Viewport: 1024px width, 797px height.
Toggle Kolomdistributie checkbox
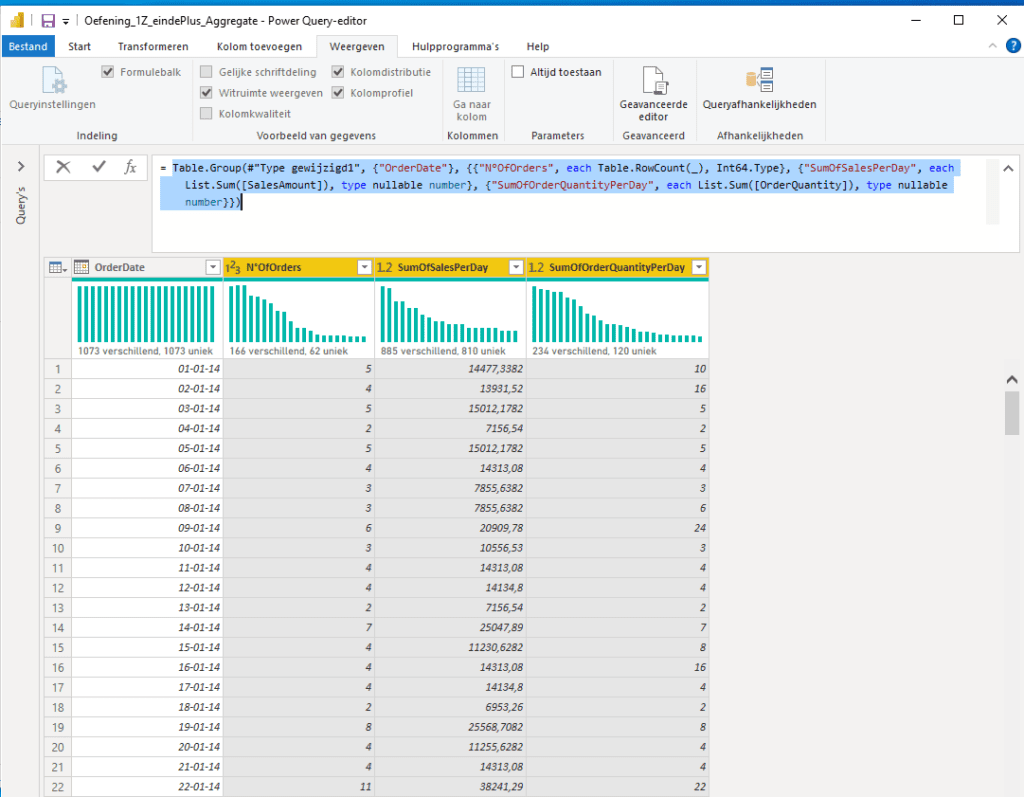[338, 72]
